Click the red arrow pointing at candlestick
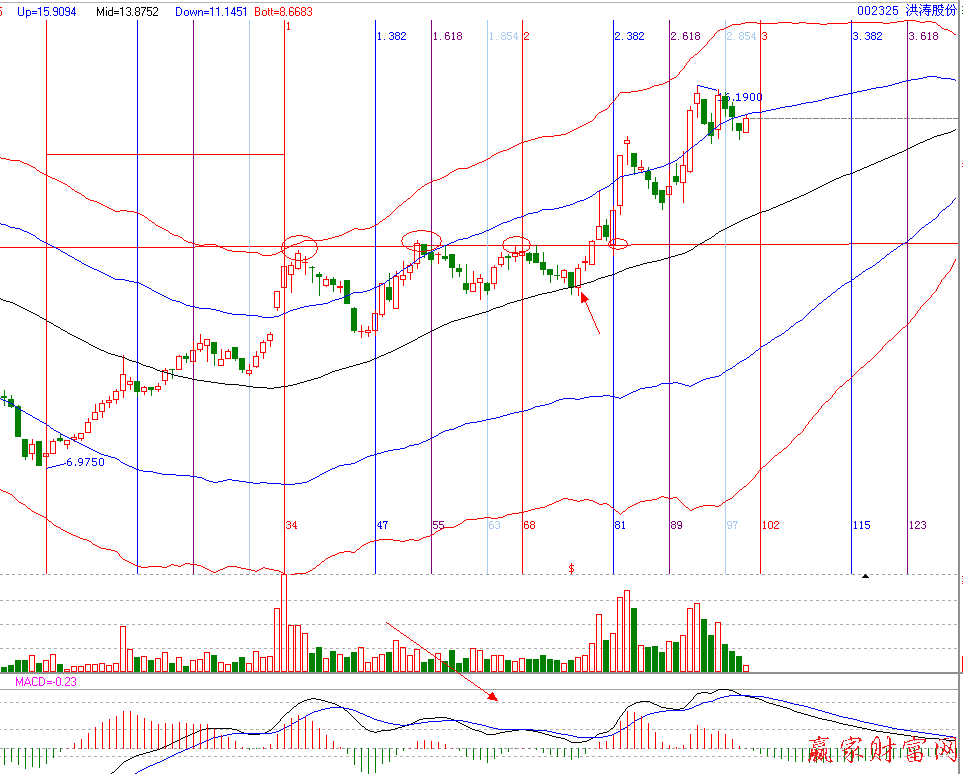 (x=590, y=312)
